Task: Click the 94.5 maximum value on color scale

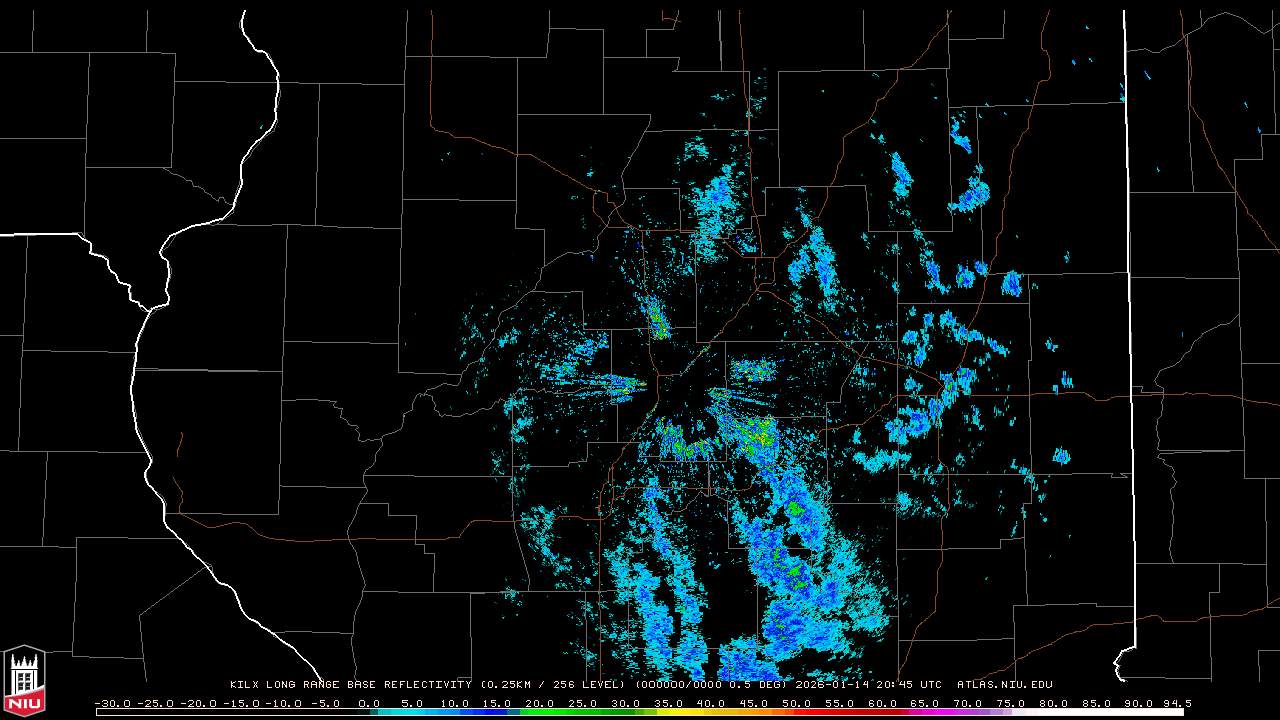Action: 1174,703
